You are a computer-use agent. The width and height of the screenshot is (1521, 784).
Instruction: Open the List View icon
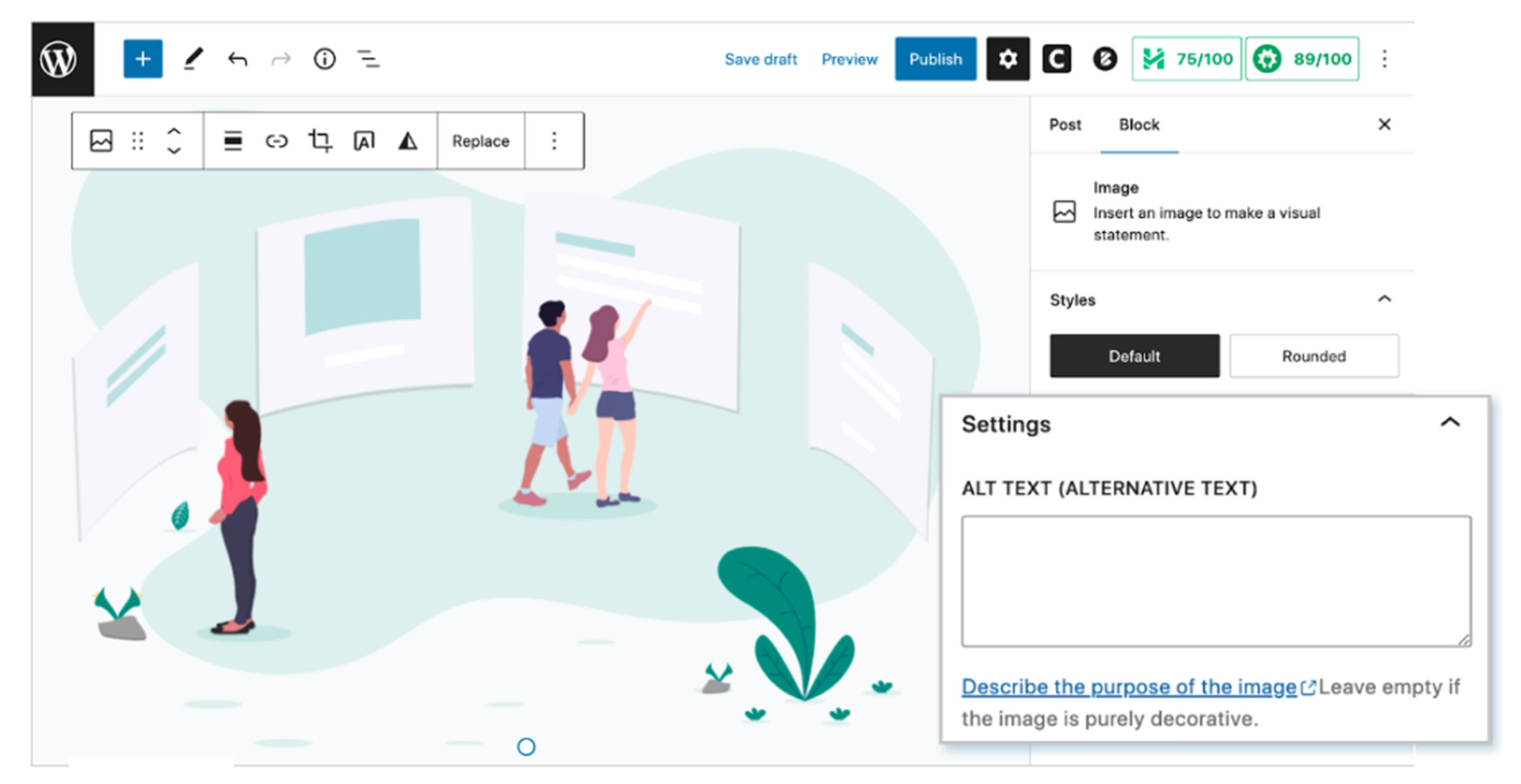pos(368,59)
